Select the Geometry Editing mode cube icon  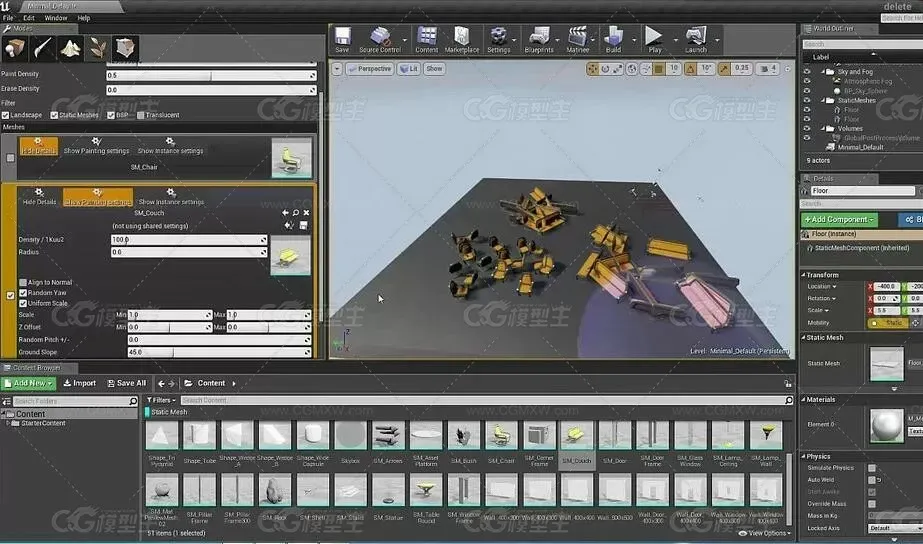125,49
